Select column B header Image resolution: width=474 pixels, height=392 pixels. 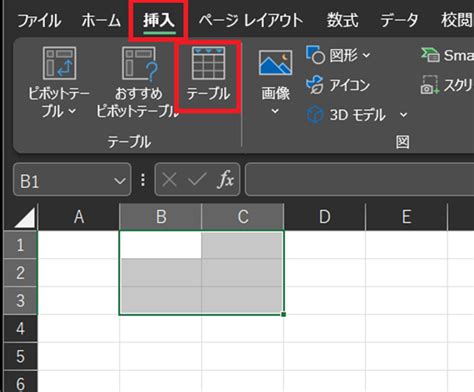161,217
